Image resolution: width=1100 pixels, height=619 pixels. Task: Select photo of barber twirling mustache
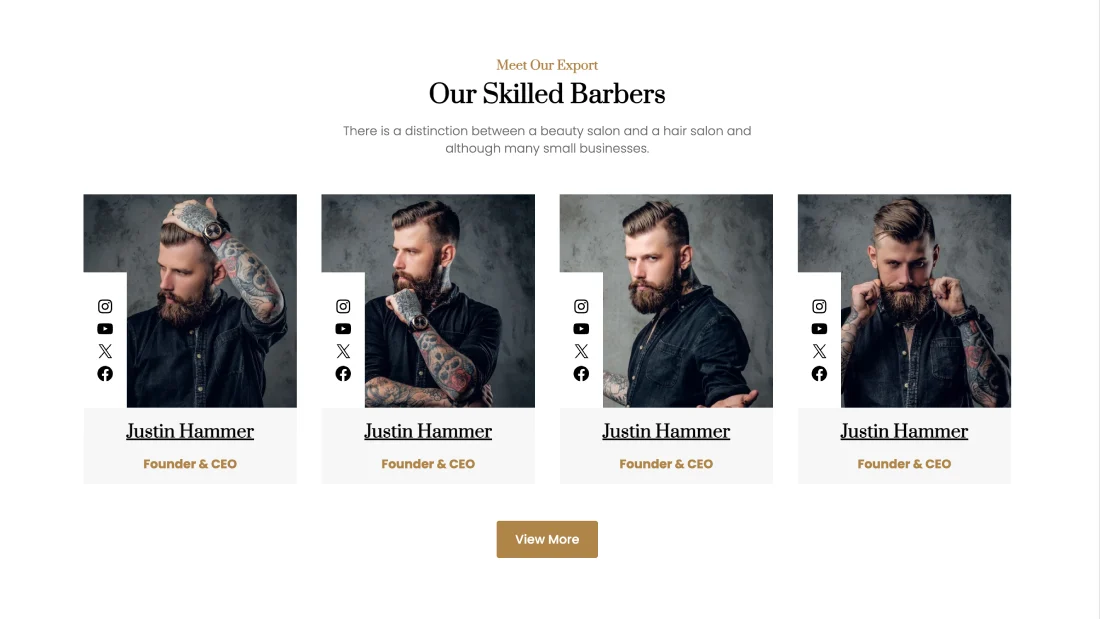[904, 300]
